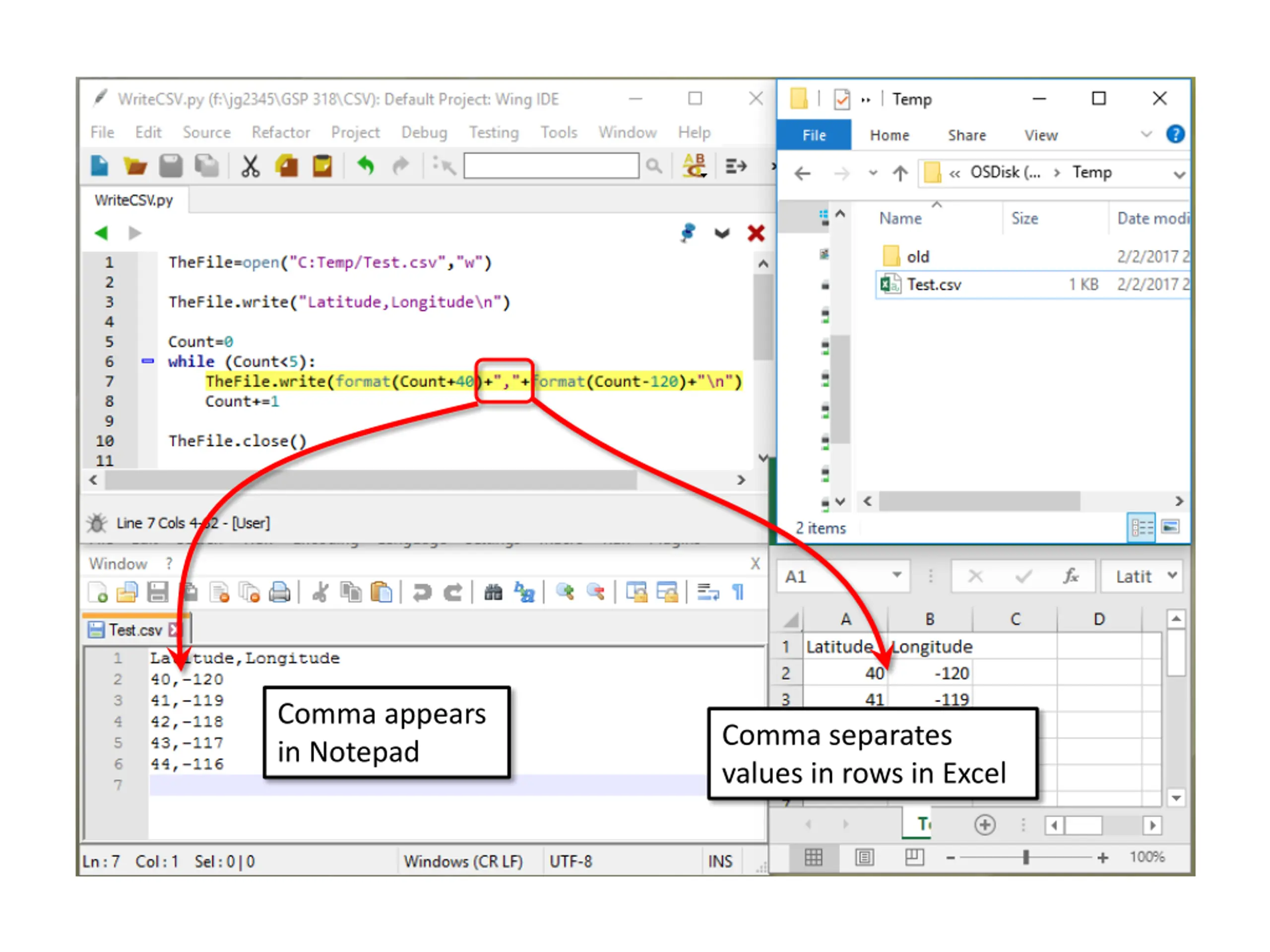Expand Explorer address bar dropdown

point(1179,175)
